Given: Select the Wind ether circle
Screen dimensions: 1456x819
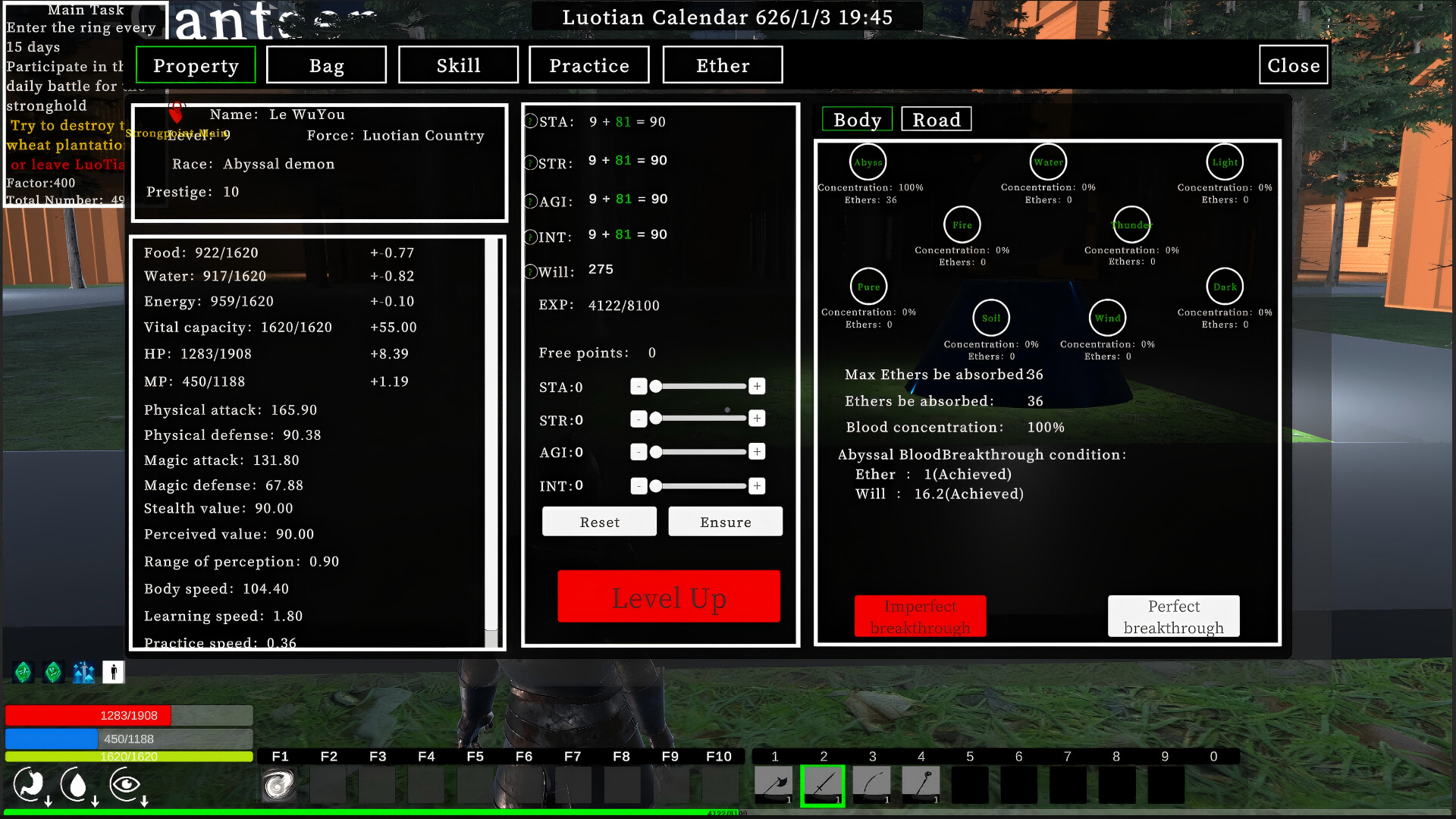Looking at the screenshot, I should [x=1107, y=318].
